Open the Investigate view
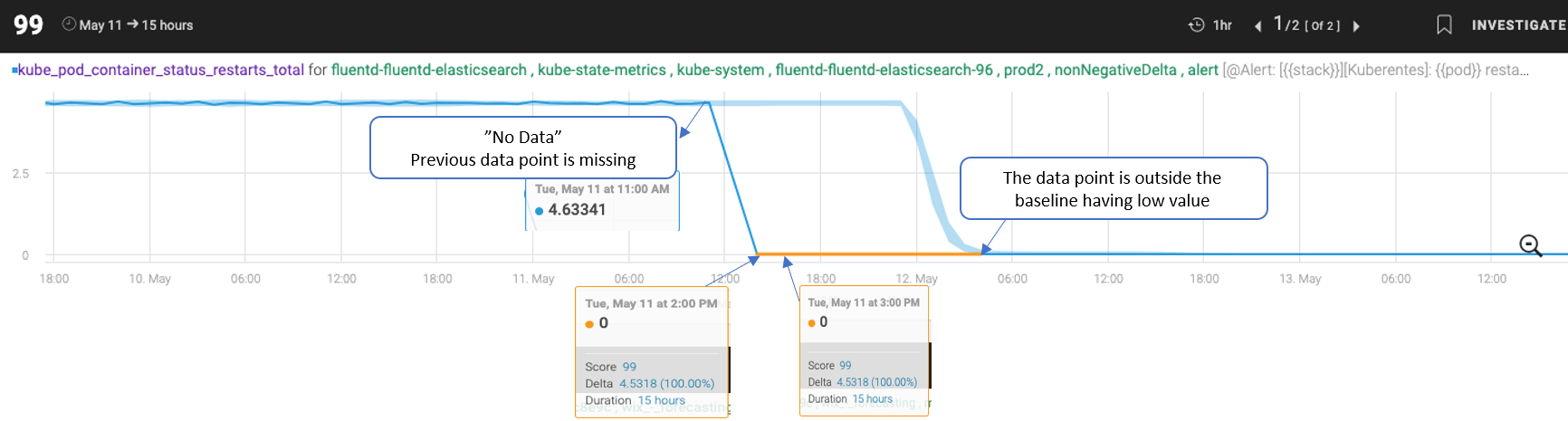This screenshot has width=1568, height=421. coord(1518,25)
